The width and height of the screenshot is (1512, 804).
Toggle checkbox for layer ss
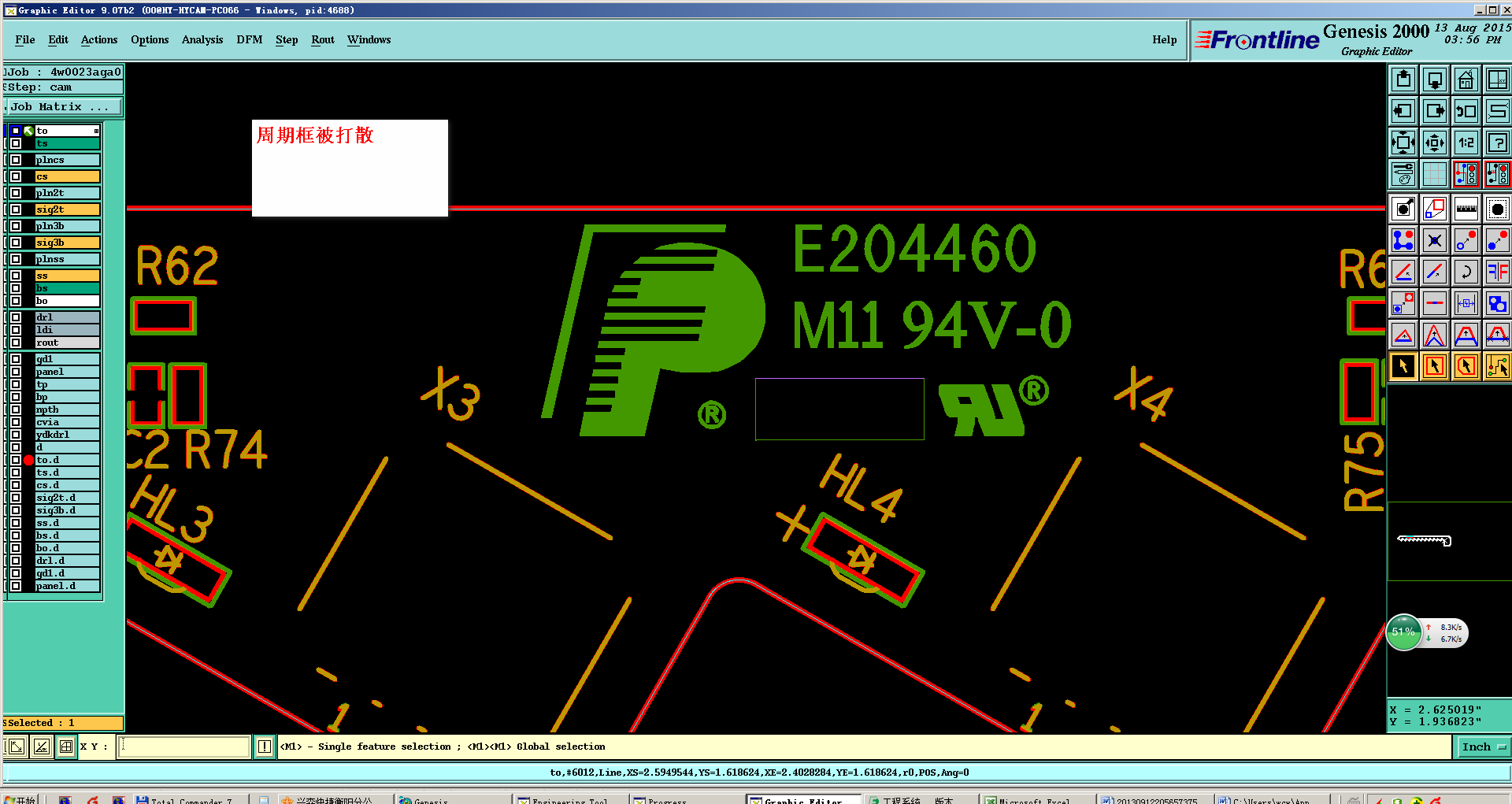coord(16,276)
